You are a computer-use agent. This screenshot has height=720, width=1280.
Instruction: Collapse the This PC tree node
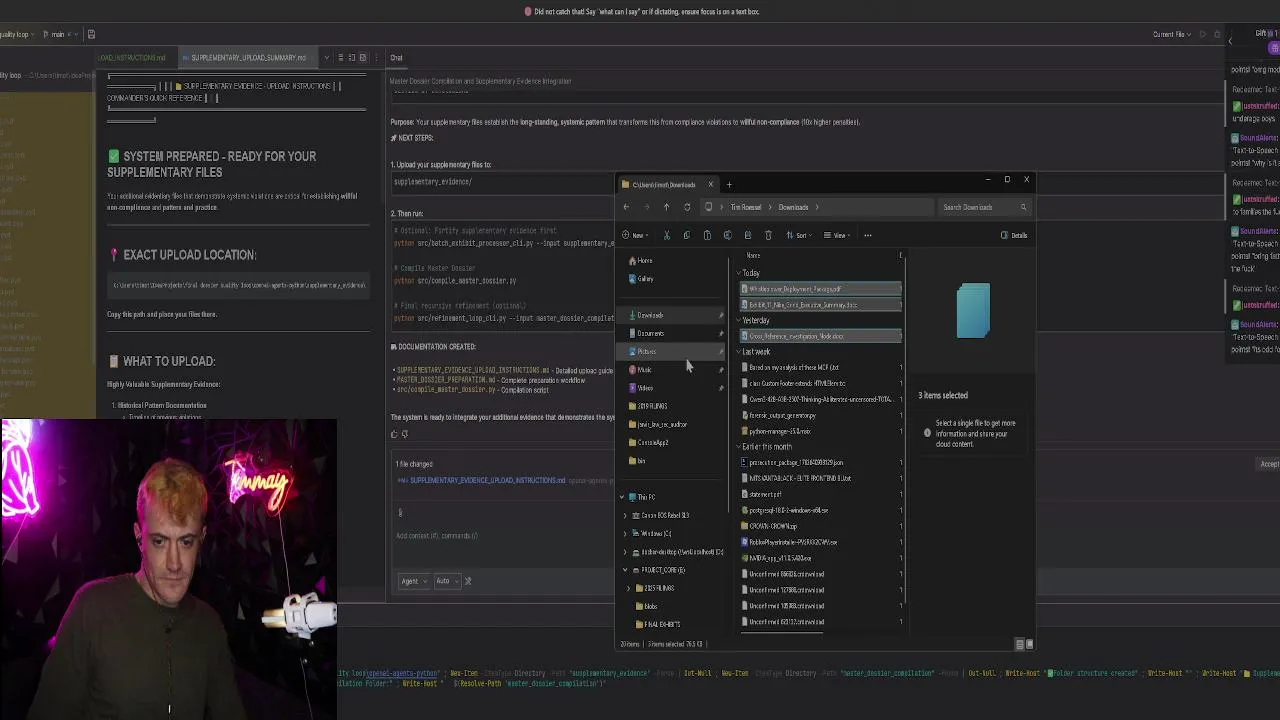point(622,497)
